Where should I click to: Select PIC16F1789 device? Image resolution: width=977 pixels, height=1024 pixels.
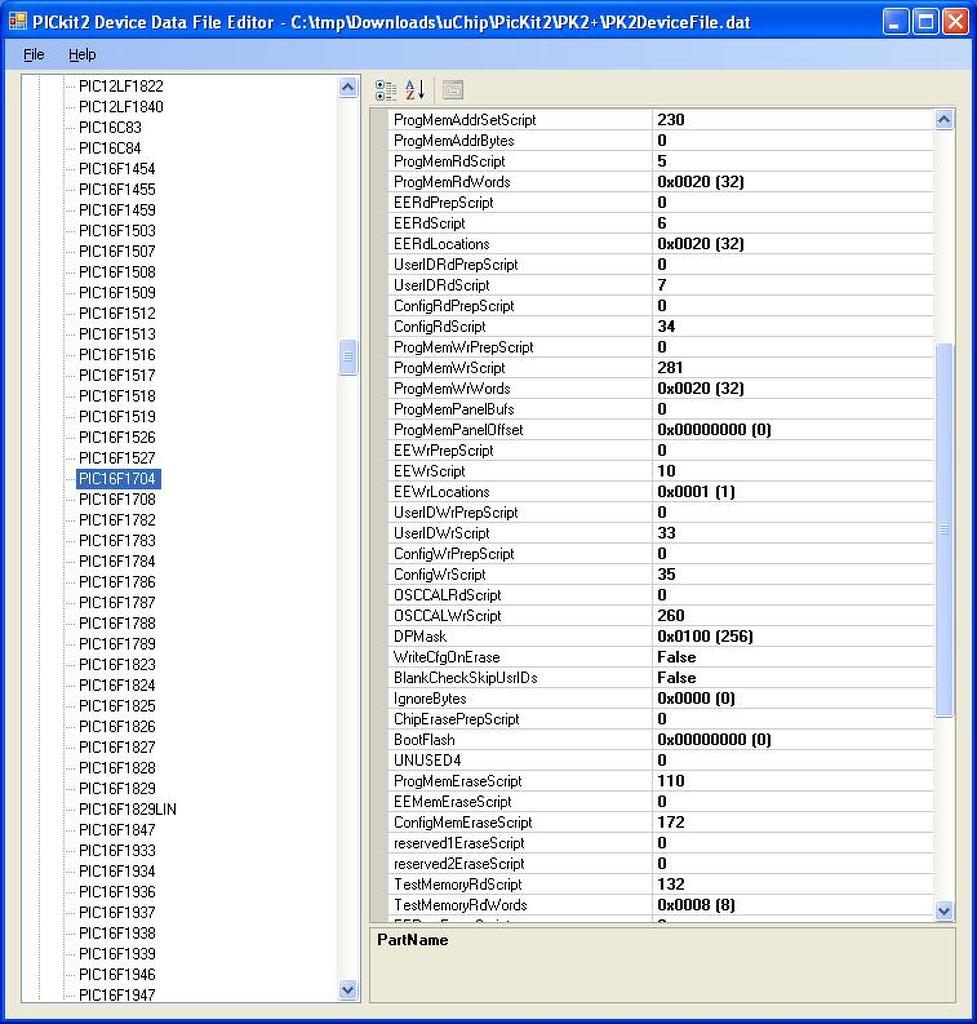click(117, 644)
